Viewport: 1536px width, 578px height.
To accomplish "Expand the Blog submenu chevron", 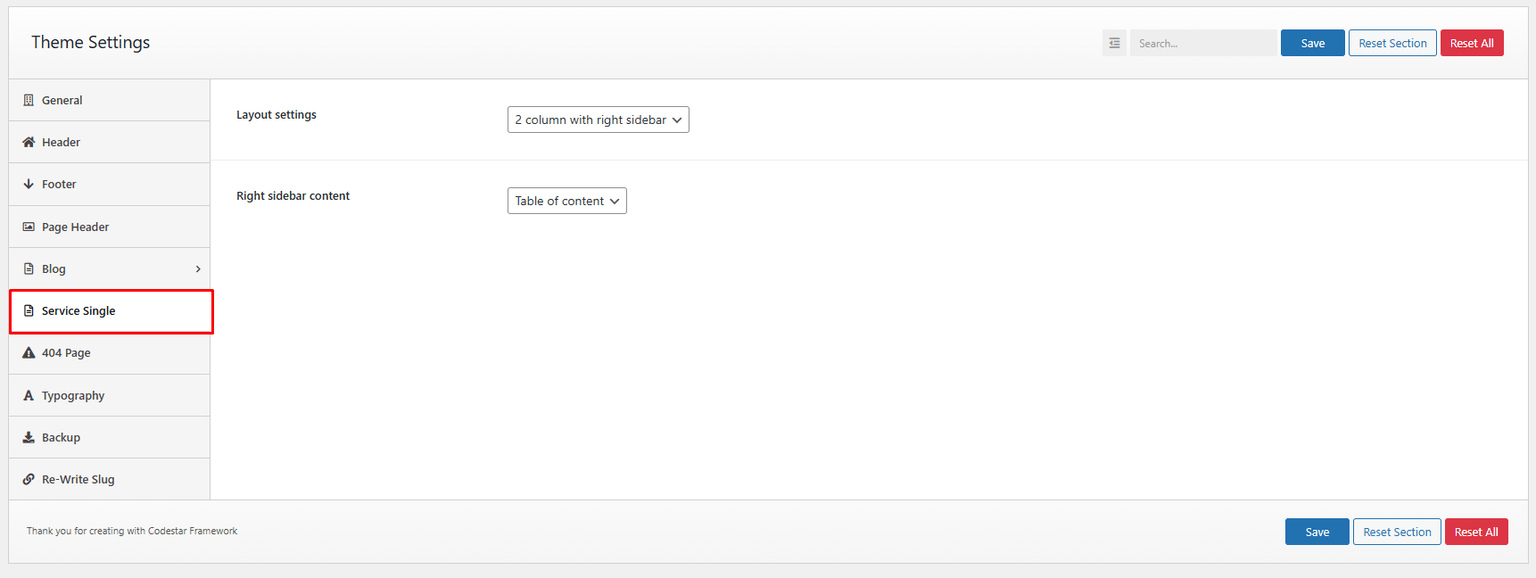I will click(197, 268).
